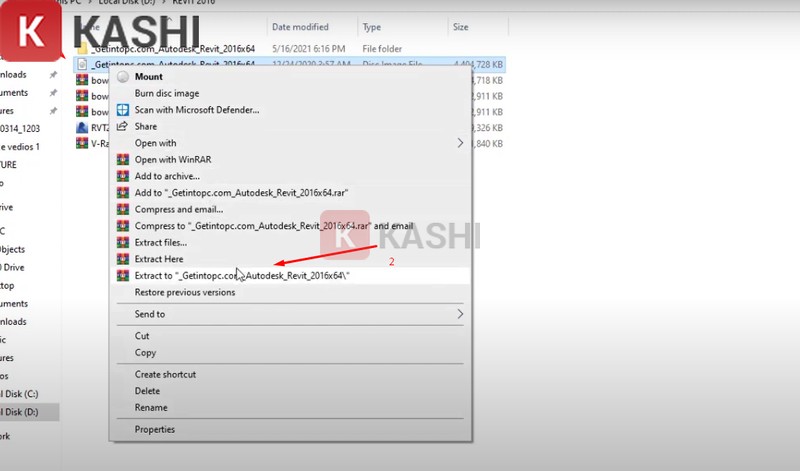Click WinRAR icon beside Compress and email
800x471 pixels.
[122, 209]
